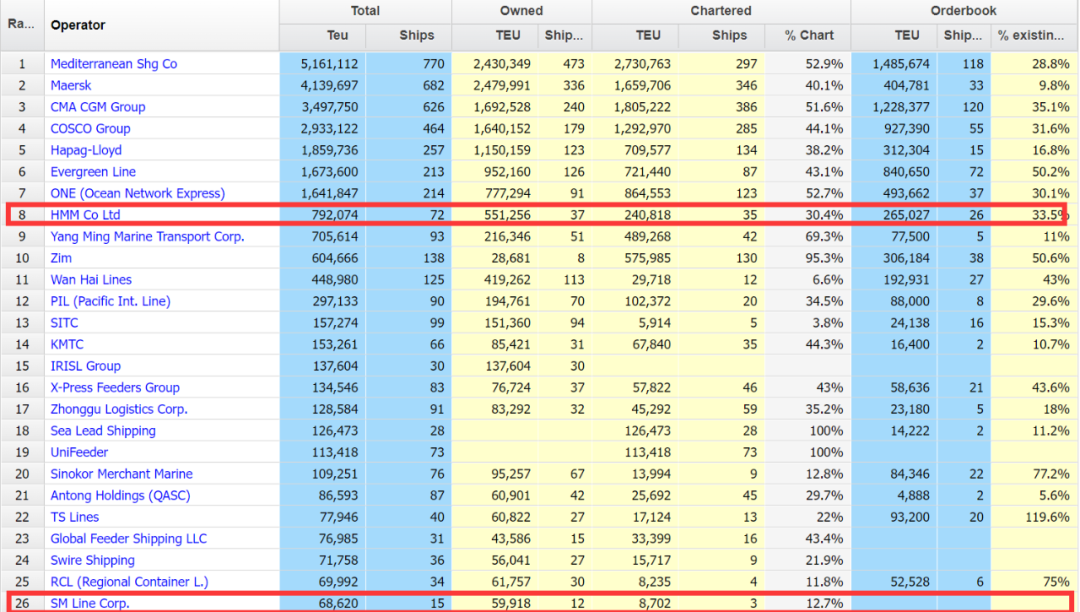Viewport: 1080px width, 612px height.
Task: Click the CMA CGM Group link
Action: tap(98, 107)
